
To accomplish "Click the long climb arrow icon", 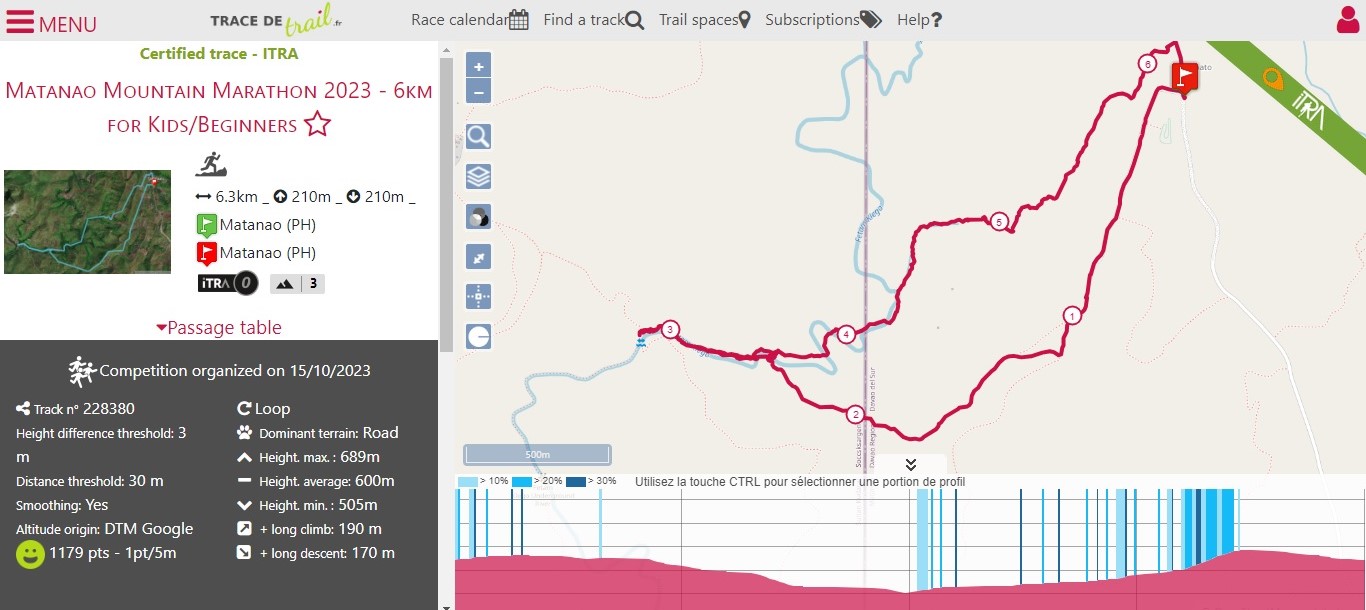I will [x=244, y=529].
